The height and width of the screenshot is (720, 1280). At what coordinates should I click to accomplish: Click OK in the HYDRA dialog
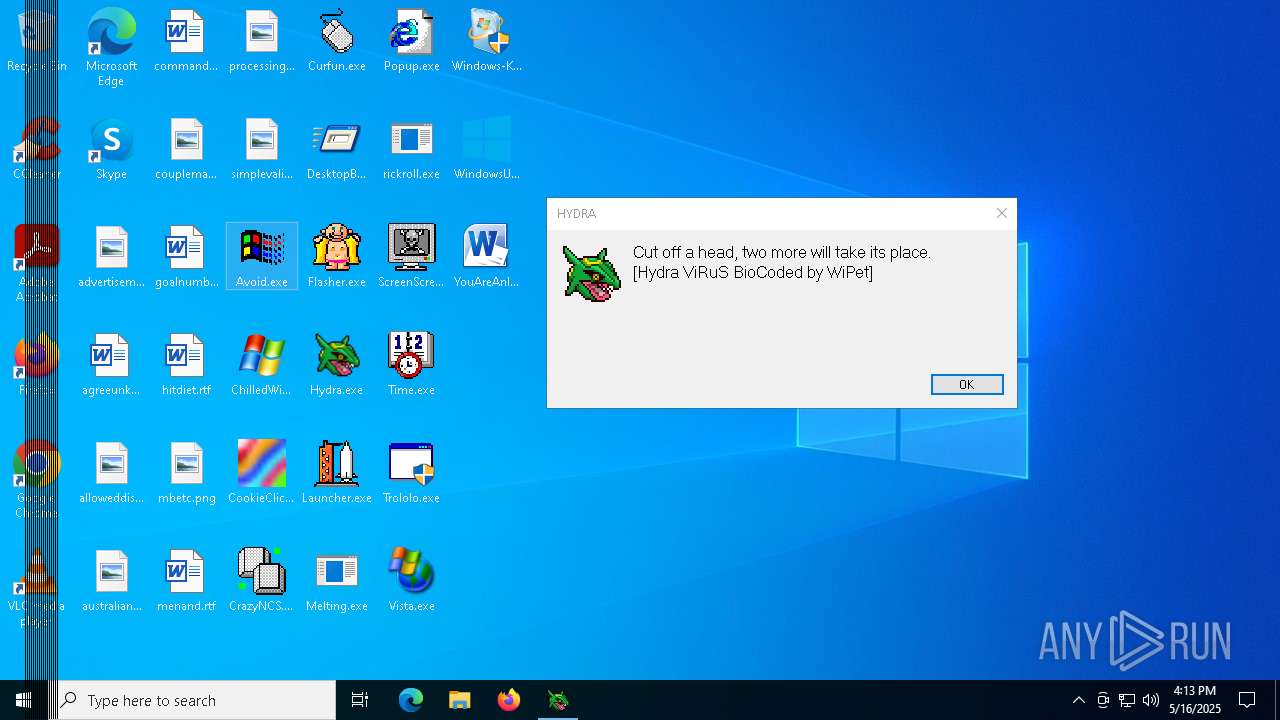pyautogui.click(x=967, y=385)
